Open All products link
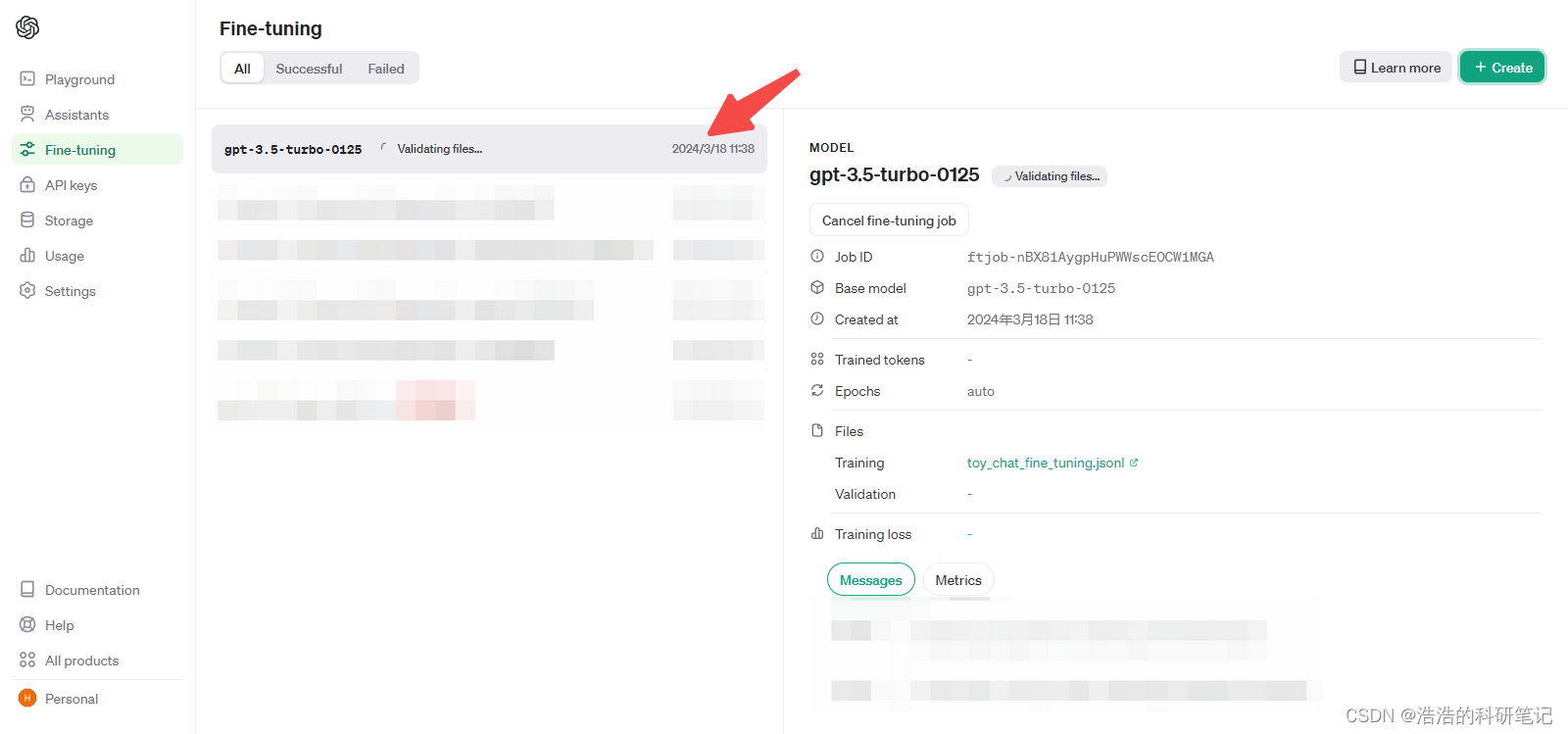1568x734 pixels. (97, 660)
